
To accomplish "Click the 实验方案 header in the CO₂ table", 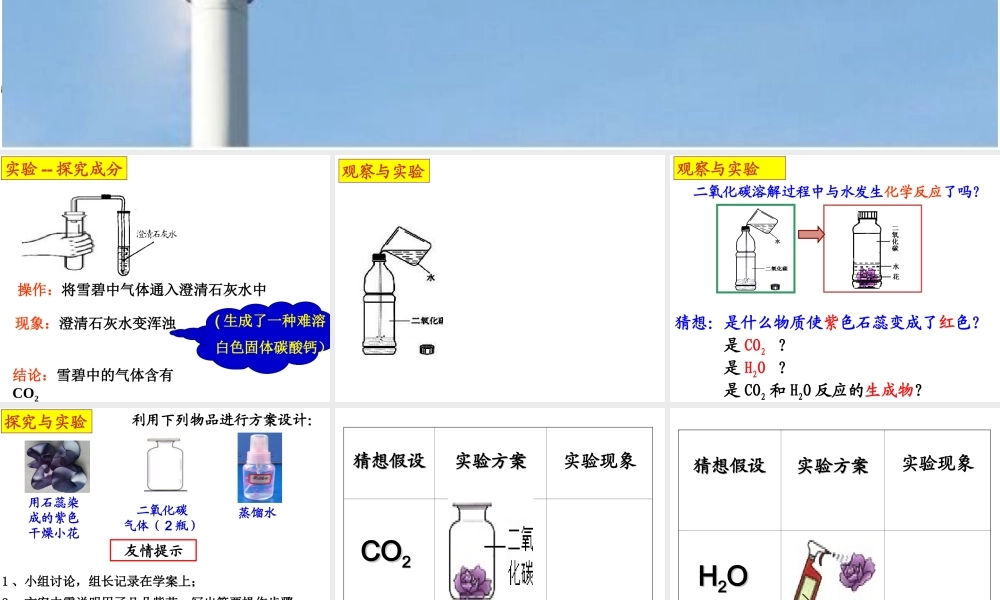I will (x=490, y=461).
